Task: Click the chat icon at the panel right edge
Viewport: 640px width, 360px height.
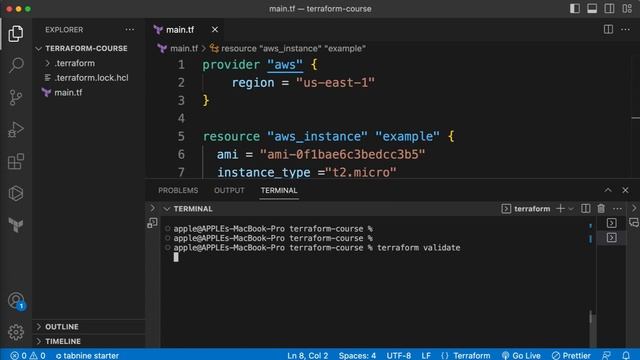Action: 633,223
